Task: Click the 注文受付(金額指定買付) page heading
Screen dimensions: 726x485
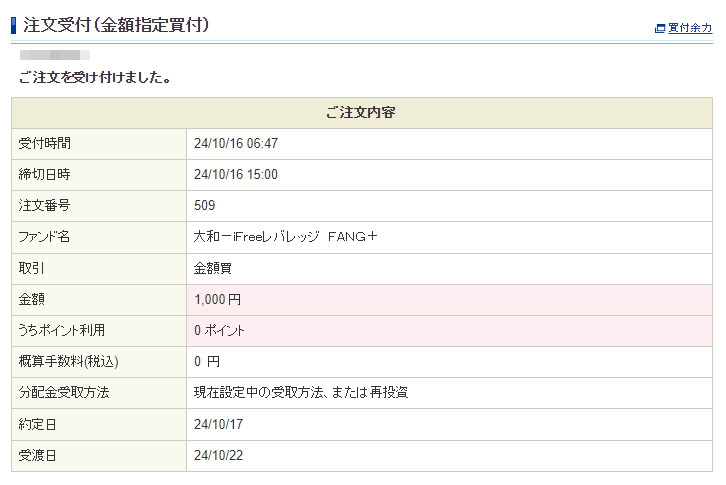Action: point(116,25)
